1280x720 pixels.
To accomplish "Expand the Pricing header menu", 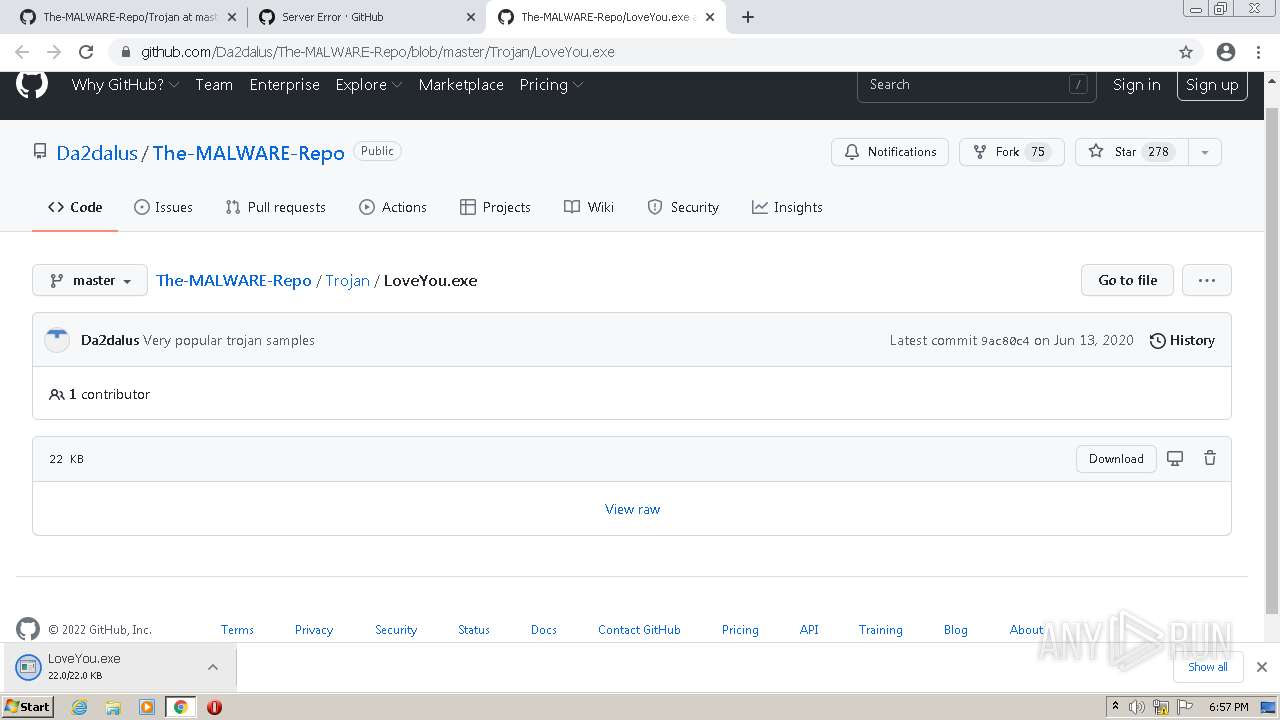I will tap(551, 85).
